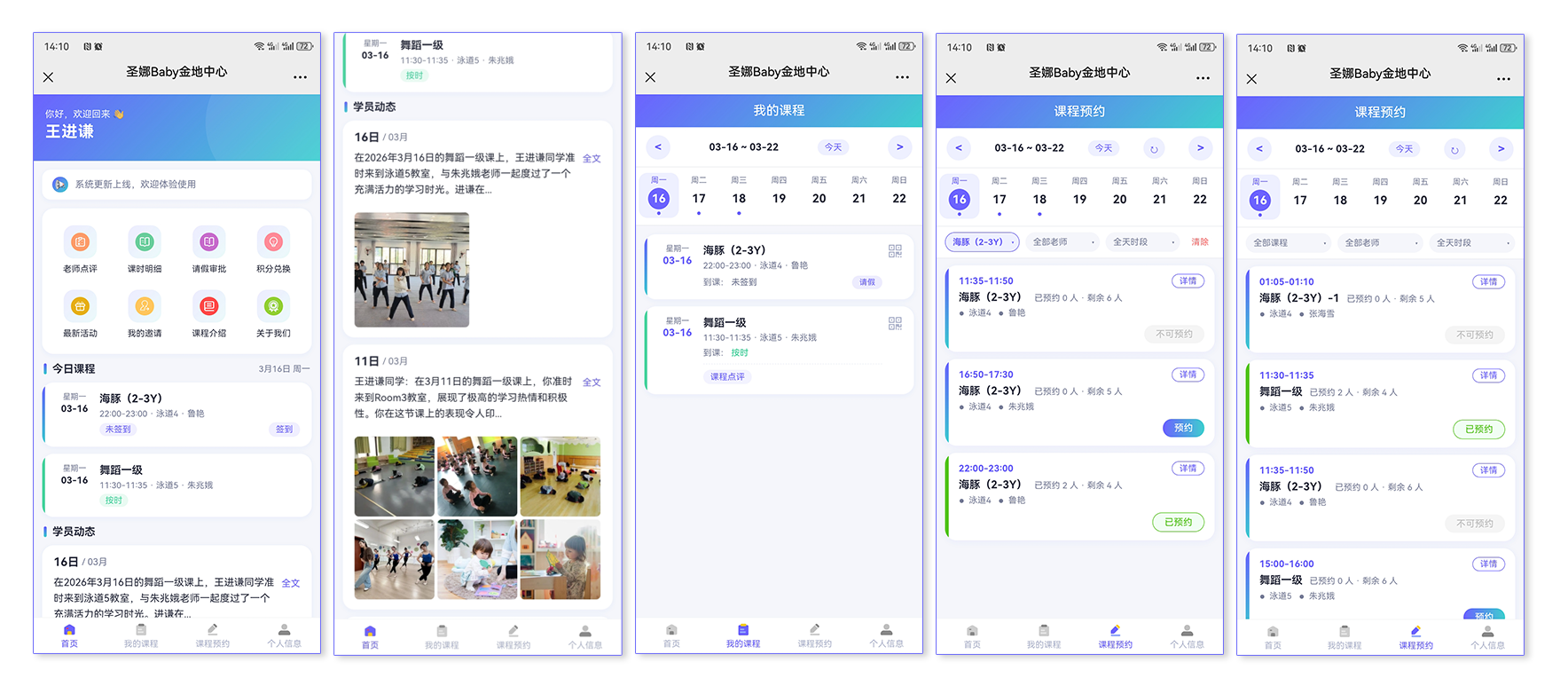Tap the blue 预约 button for 16:50-17:30 class

point(1183,428)
